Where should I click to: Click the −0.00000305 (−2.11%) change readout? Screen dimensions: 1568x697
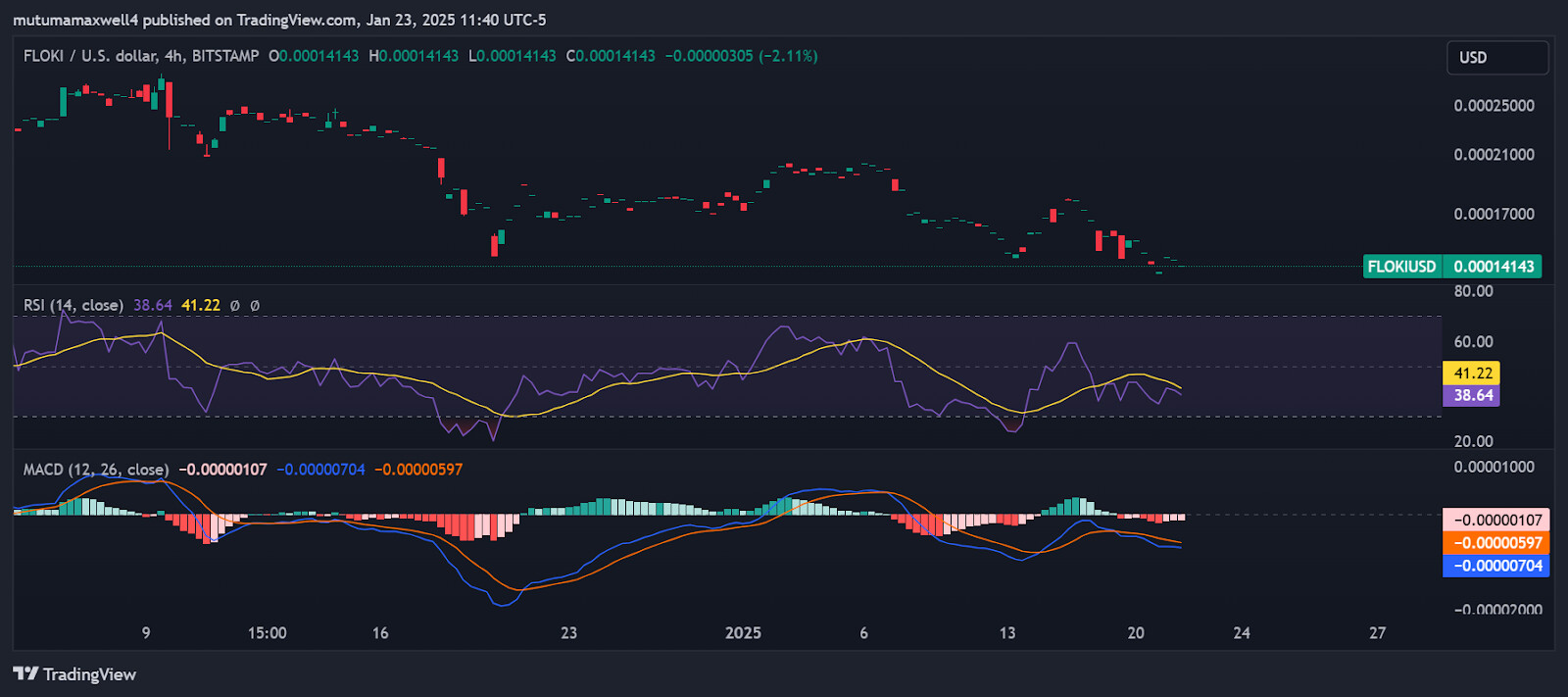pyautogui.click(x=742, y=56)
